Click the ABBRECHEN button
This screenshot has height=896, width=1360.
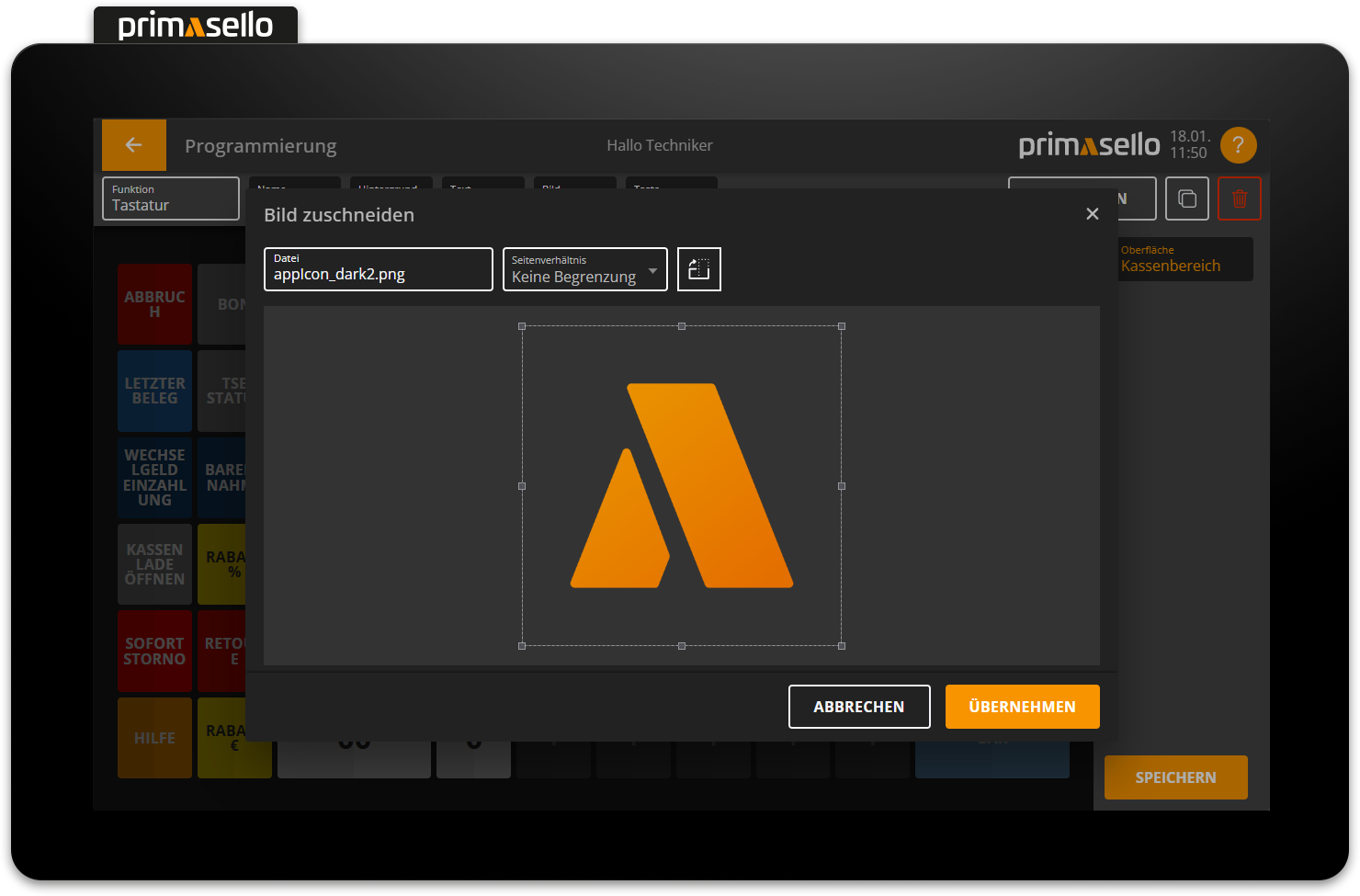(x=858, y=707)
